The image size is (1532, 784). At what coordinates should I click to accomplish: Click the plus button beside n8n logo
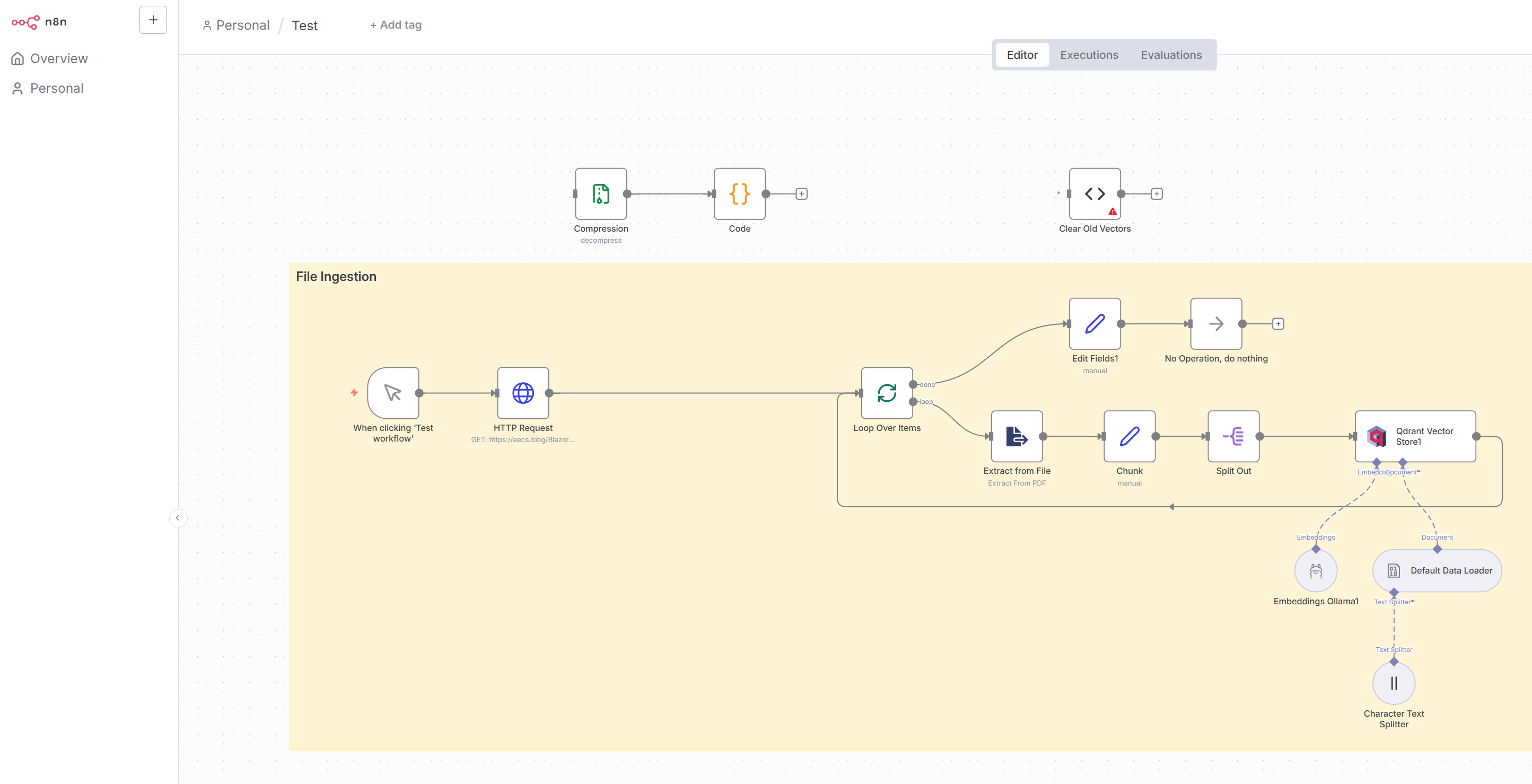[x=153, y=20]
